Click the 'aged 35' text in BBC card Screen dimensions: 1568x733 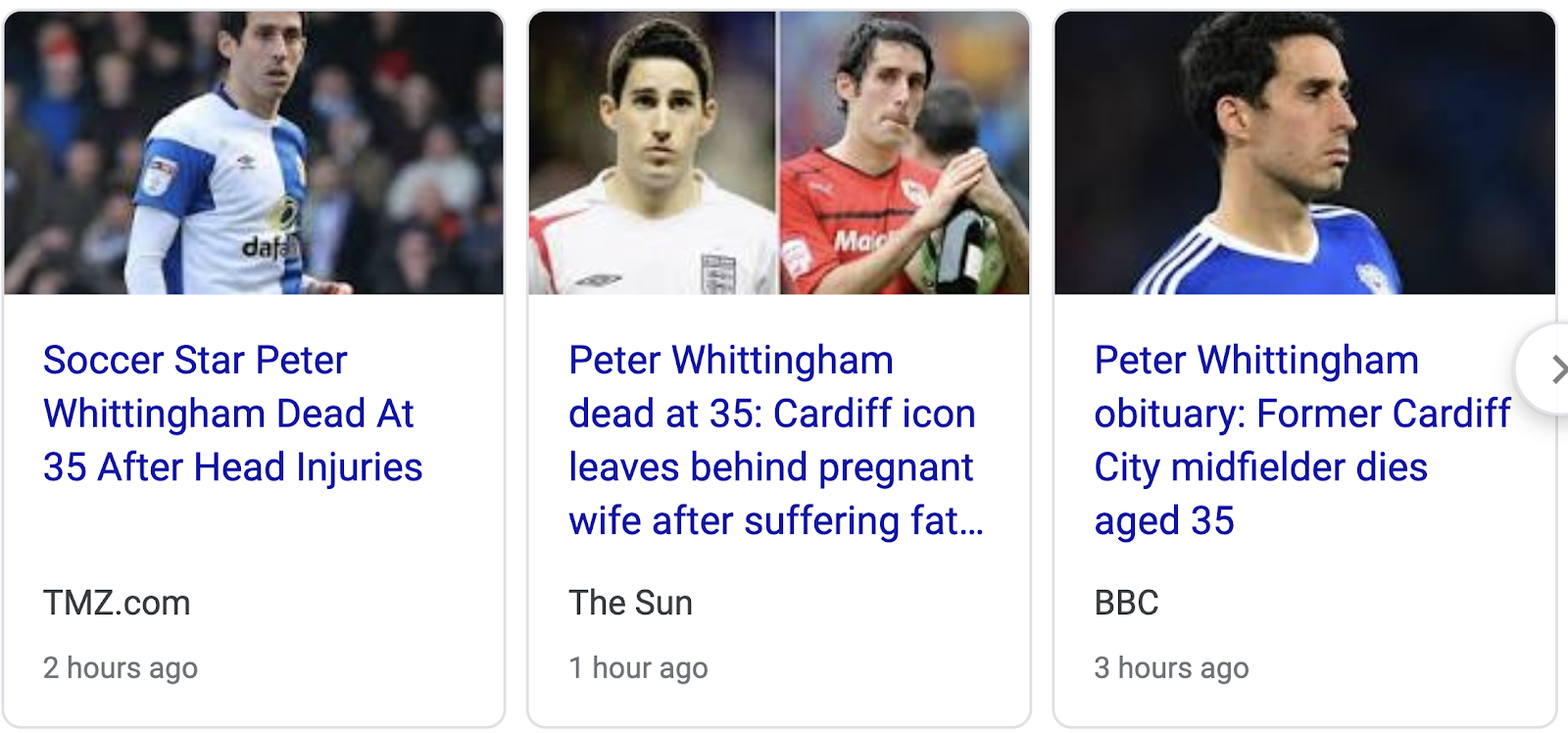(x=1164, y=521)
